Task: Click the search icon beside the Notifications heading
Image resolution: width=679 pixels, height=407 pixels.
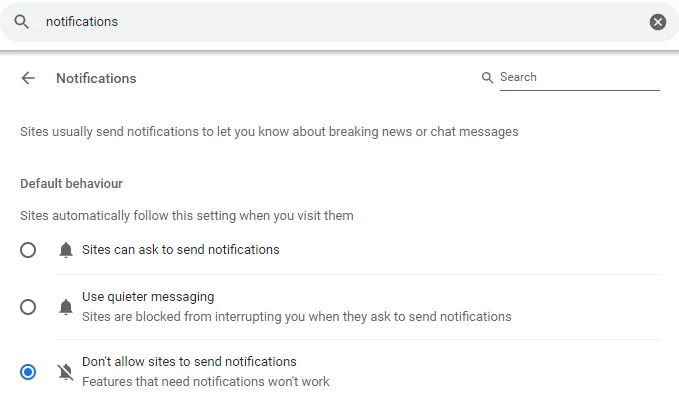Action: click(487, 78)
